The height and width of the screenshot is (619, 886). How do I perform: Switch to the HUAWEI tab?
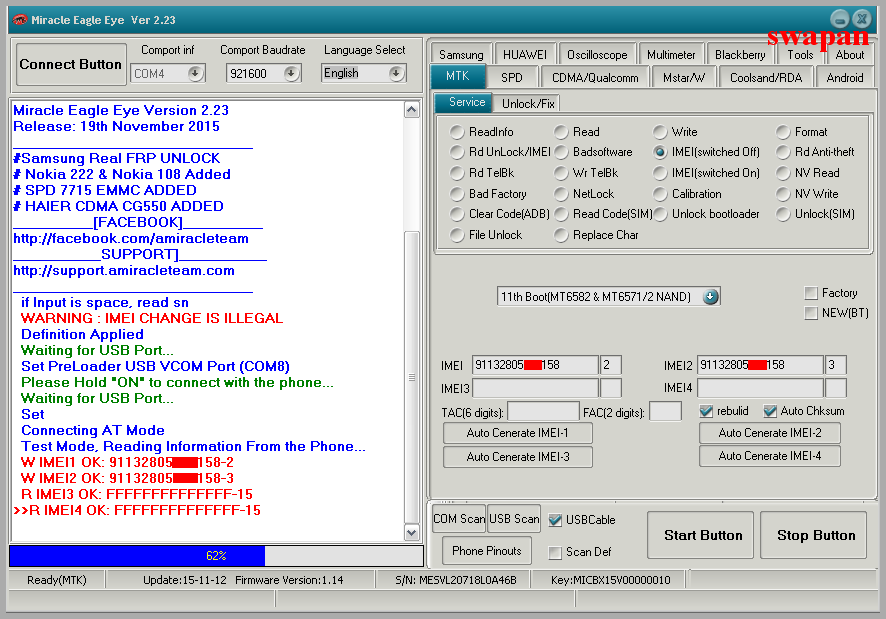[524, 55]
